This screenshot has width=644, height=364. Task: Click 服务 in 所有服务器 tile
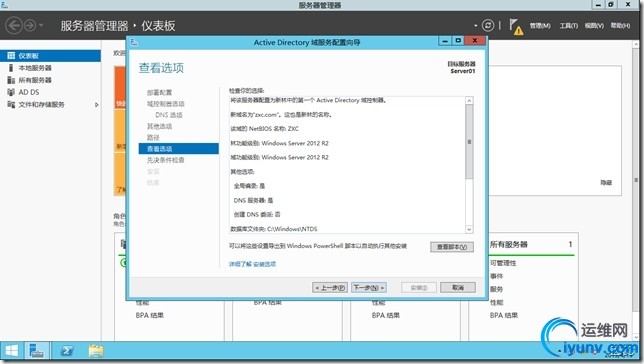496,289
